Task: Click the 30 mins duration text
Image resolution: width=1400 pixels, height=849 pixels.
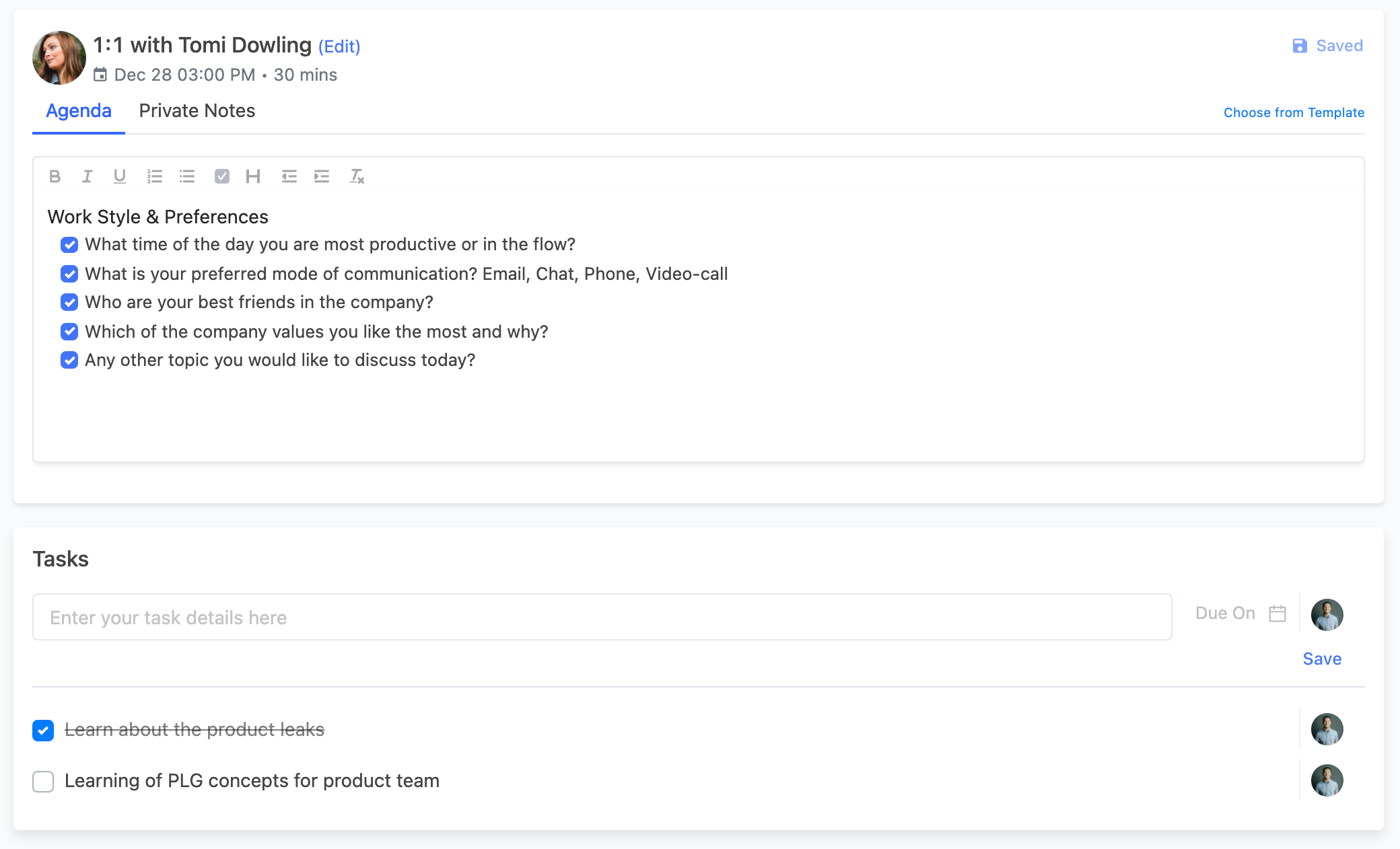Action: point(306,75)
